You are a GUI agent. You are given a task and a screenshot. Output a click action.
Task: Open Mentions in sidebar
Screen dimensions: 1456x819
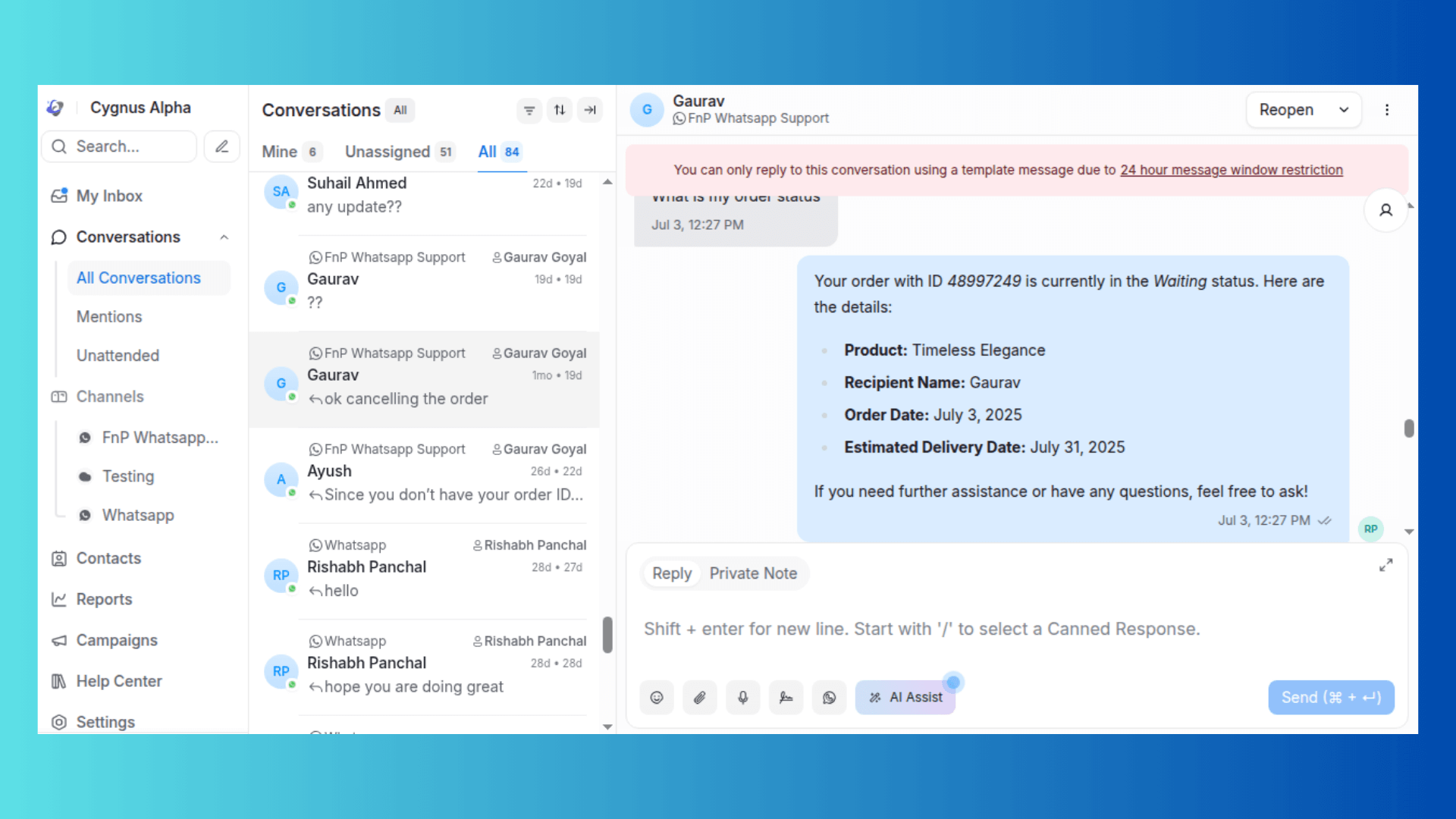[x=109, y=316]
